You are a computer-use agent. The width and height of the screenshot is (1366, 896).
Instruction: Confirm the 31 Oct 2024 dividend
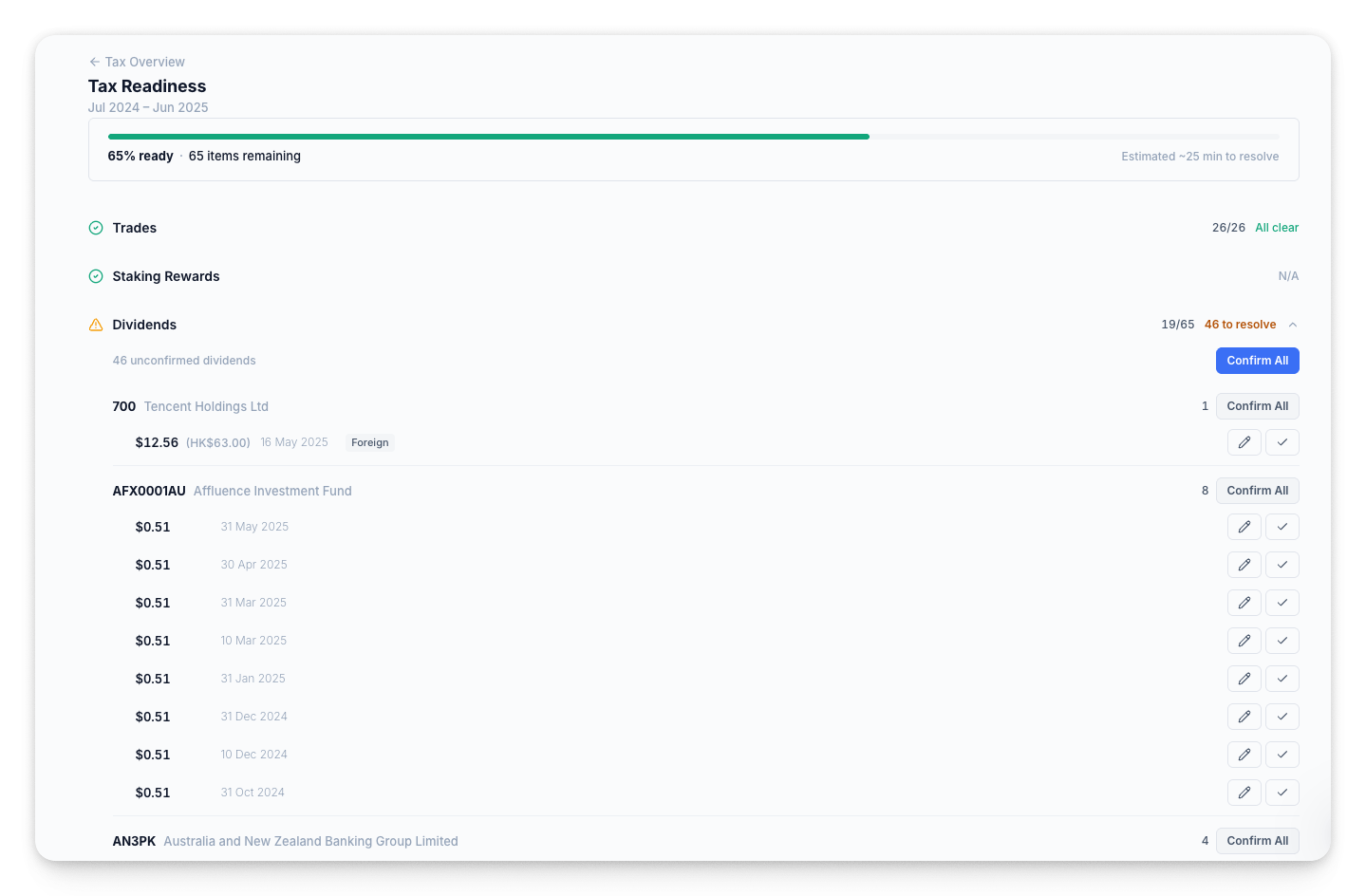(1282, 793)
